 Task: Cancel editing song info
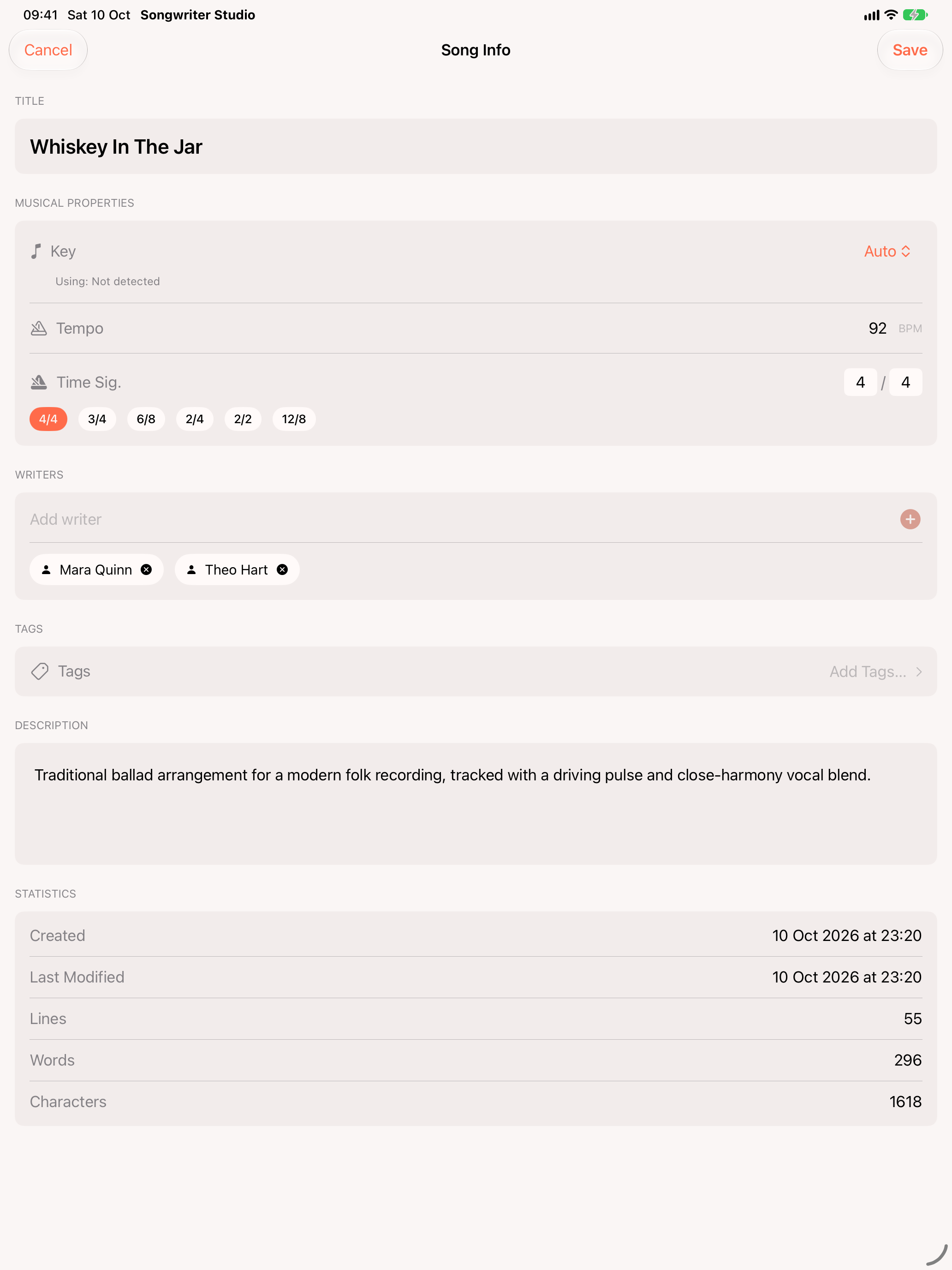tap(48, 50)
